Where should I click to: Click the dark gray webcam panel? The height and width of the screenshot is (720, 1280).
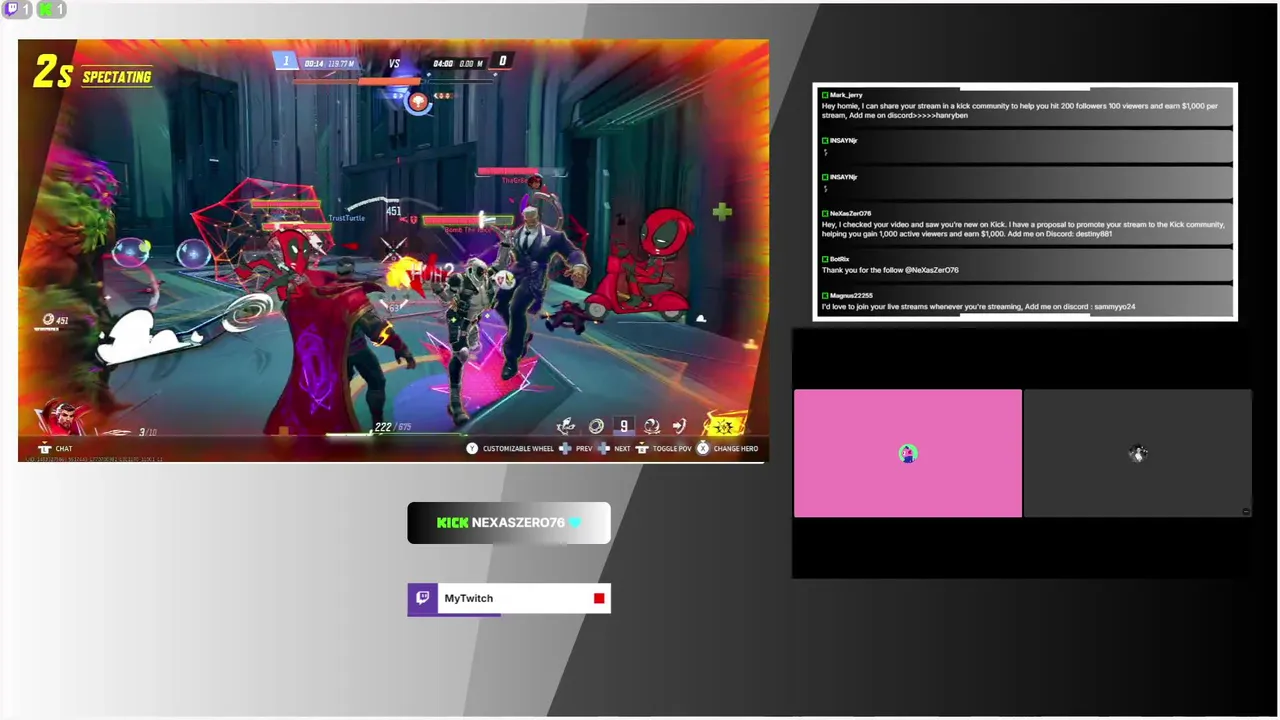1137,453
